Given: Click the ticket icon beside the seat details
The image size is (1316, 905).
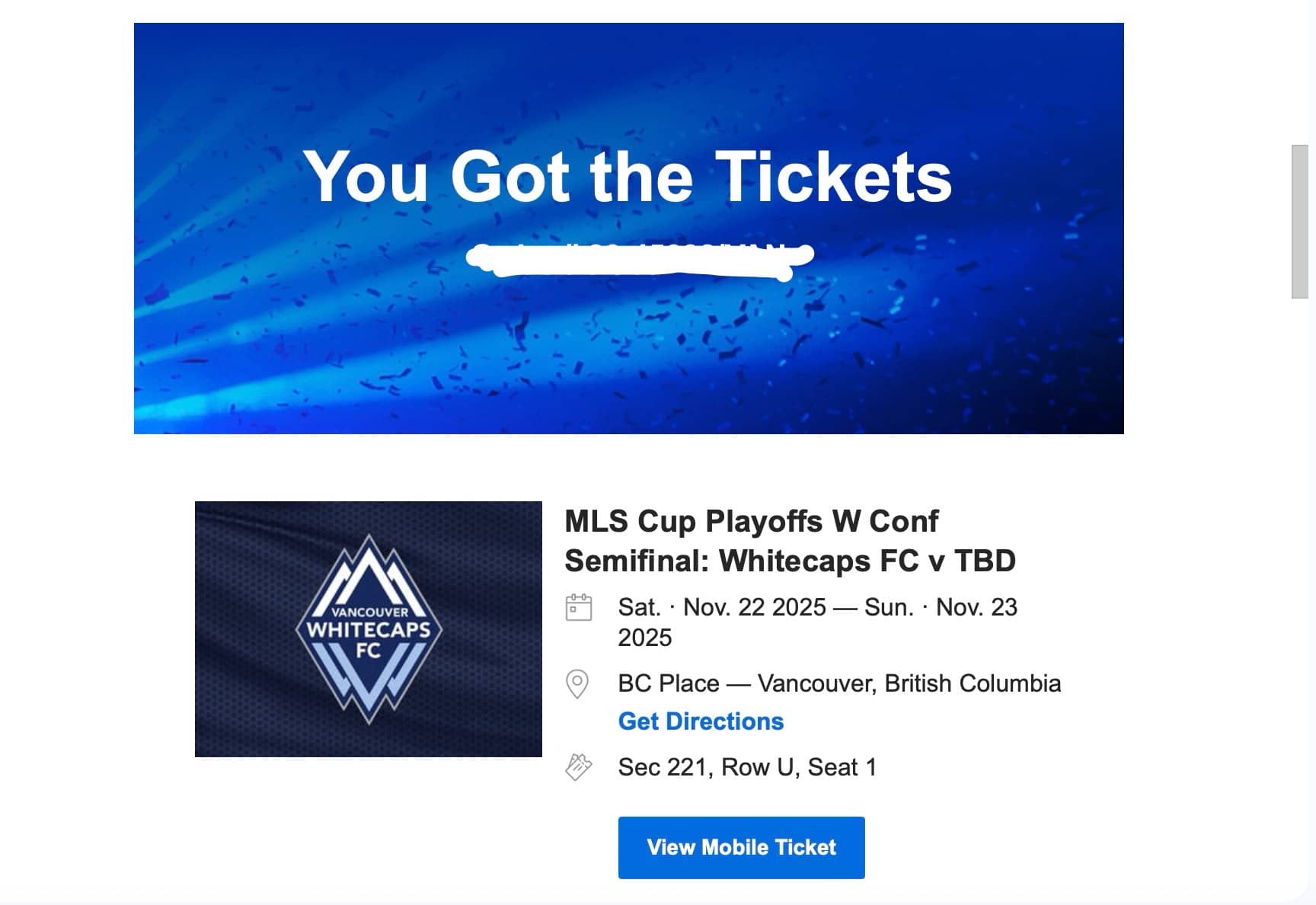Looking at the screenshot, I should [x=578, y=767].
